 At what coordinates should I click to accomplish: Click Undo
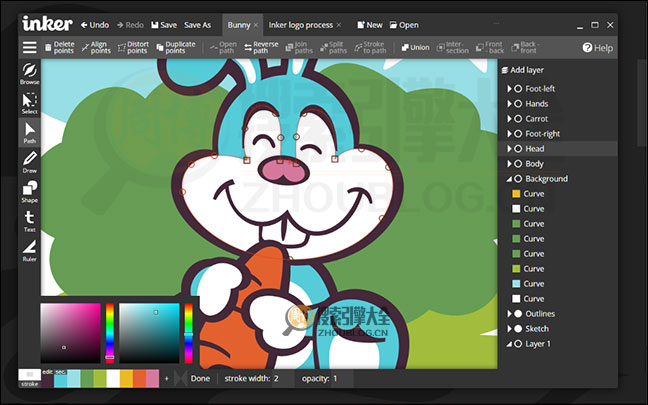(x=95, y=25)
